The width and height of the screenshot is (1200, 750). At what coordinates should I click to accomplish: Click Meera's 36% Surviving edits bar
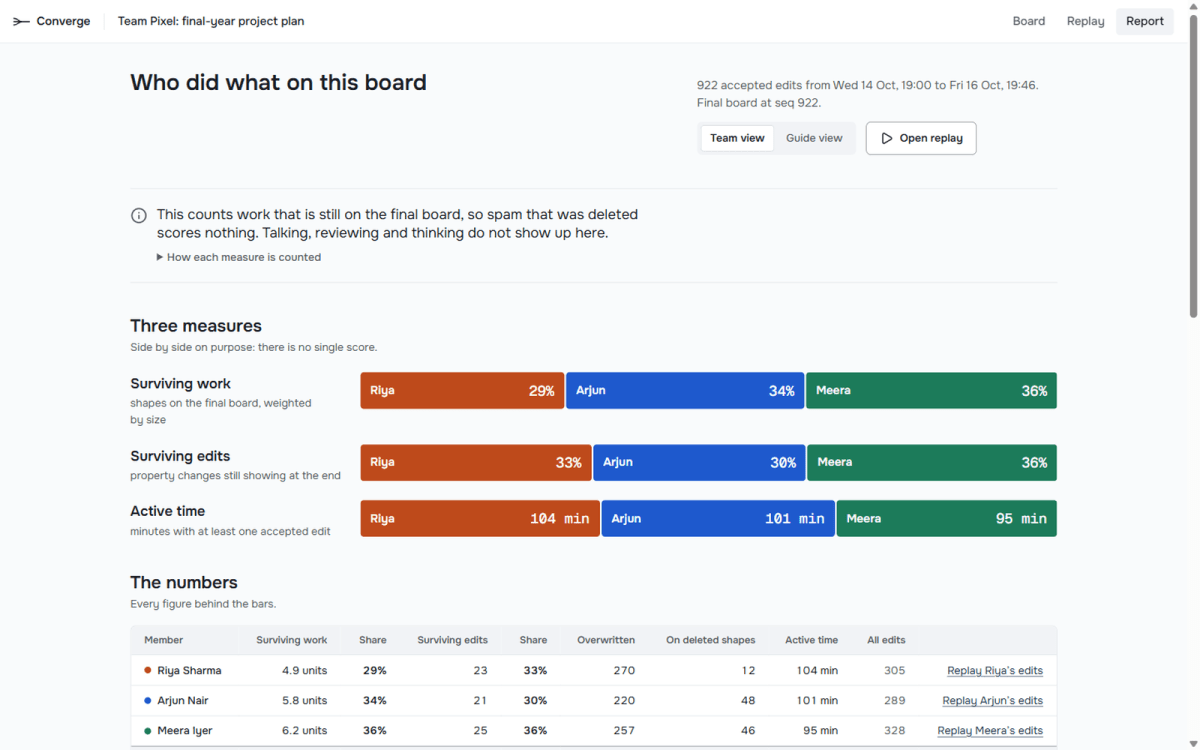pyautogui.click(x=932, y=463)
